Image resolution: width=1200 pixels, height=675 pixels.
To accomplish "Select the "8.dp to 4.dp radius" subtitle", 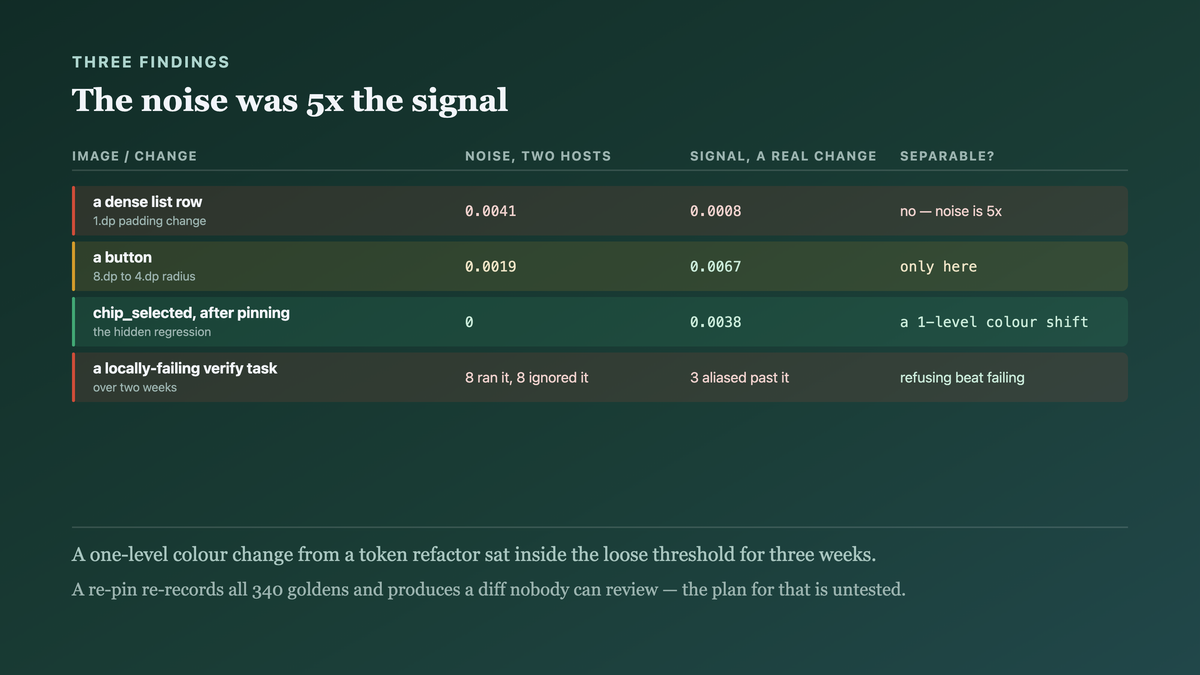I will 145,276.
